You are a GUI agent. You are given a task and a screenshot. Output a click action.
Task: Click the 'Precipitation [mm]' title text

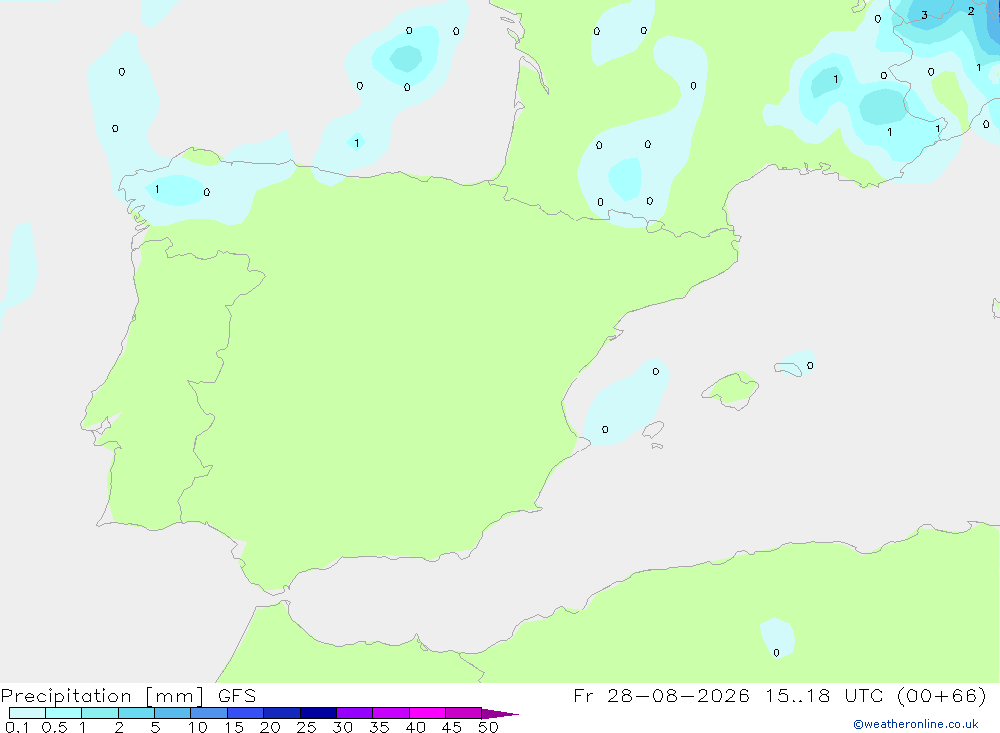point(102,696)
